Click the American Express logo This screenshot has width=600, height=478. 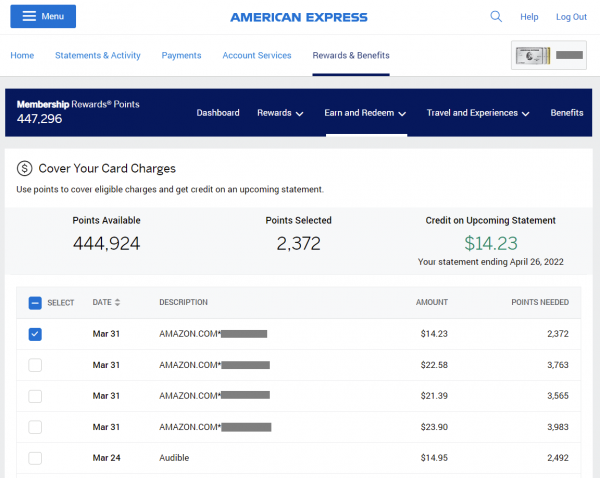(x=298, y=17)
